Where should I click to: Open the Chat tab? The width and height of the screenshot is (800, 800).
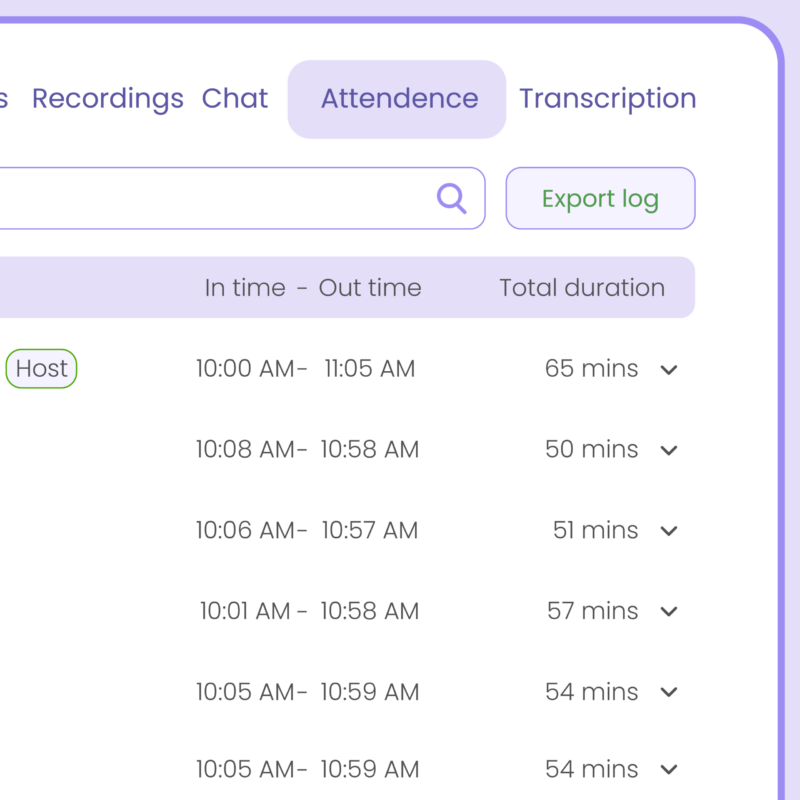(x=235, y=99)
